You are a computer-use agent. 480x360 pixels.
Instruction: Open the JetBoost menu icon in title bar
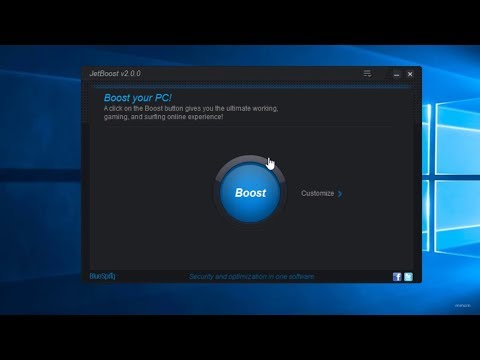click(367, 74)
